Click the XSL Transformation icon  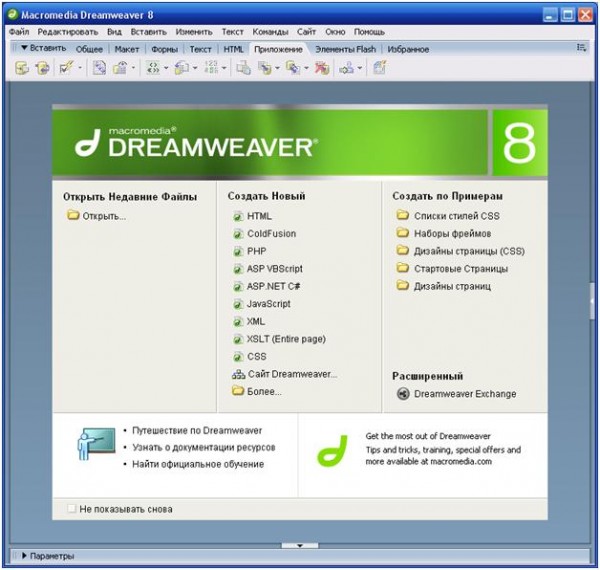pos(380,68)
